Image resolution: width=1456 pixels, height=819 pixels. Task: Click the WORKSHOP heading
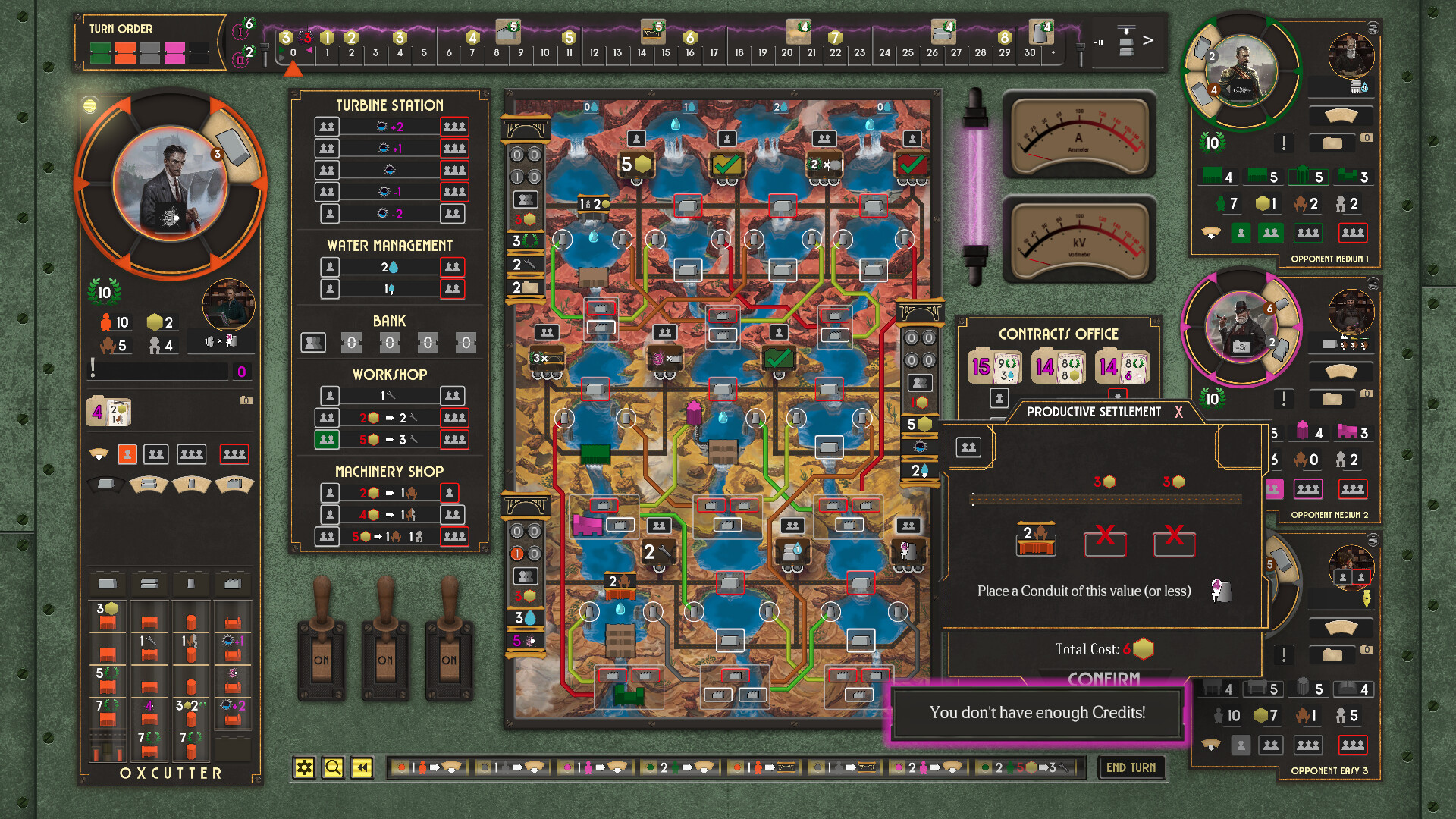pyautogui.click(x=389, y=375)
